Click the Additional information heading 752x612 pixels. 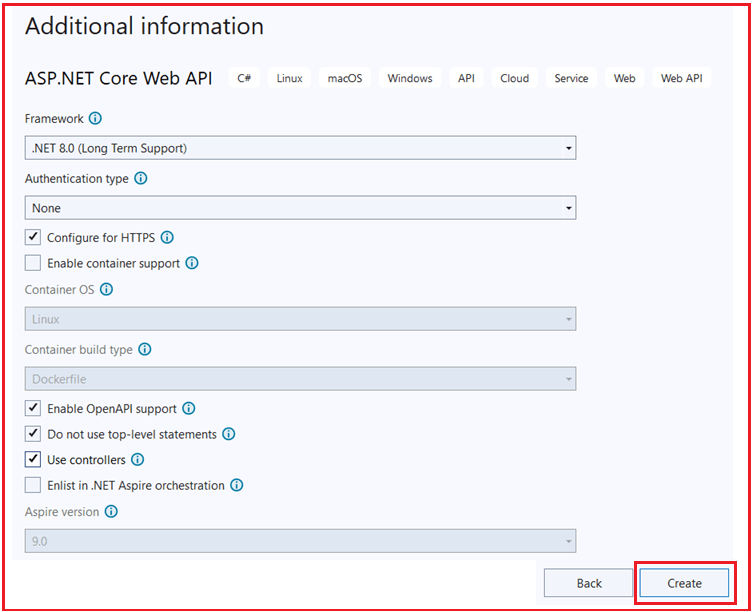pyautogui.click(x=144, y=26)
